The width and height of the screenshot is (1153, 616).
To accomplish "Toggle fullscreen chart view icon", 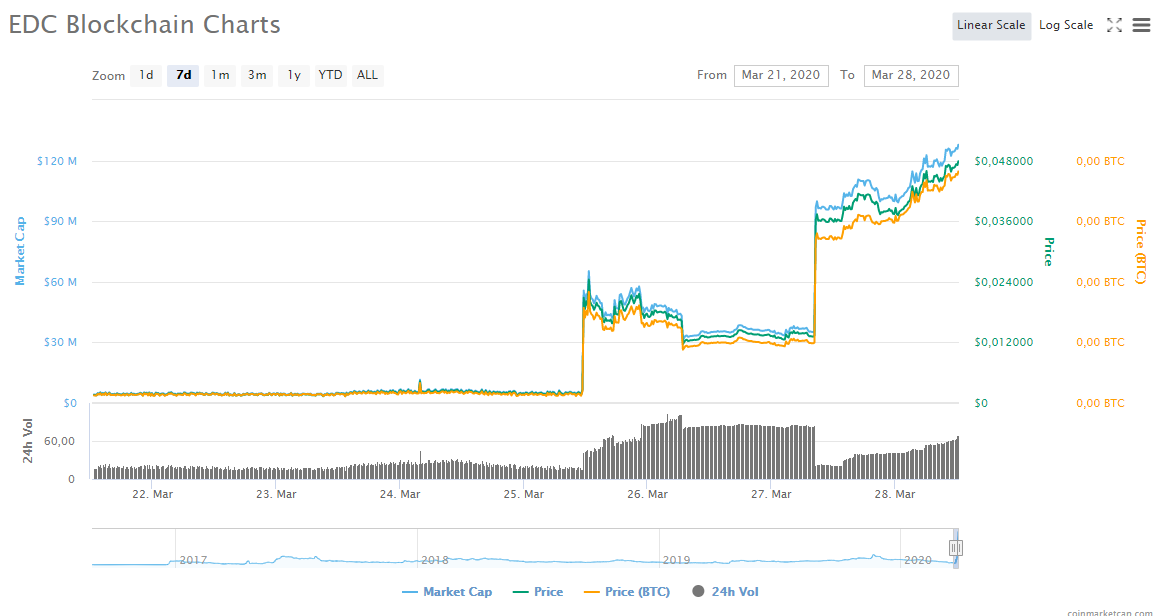I will pos(1114,25).
